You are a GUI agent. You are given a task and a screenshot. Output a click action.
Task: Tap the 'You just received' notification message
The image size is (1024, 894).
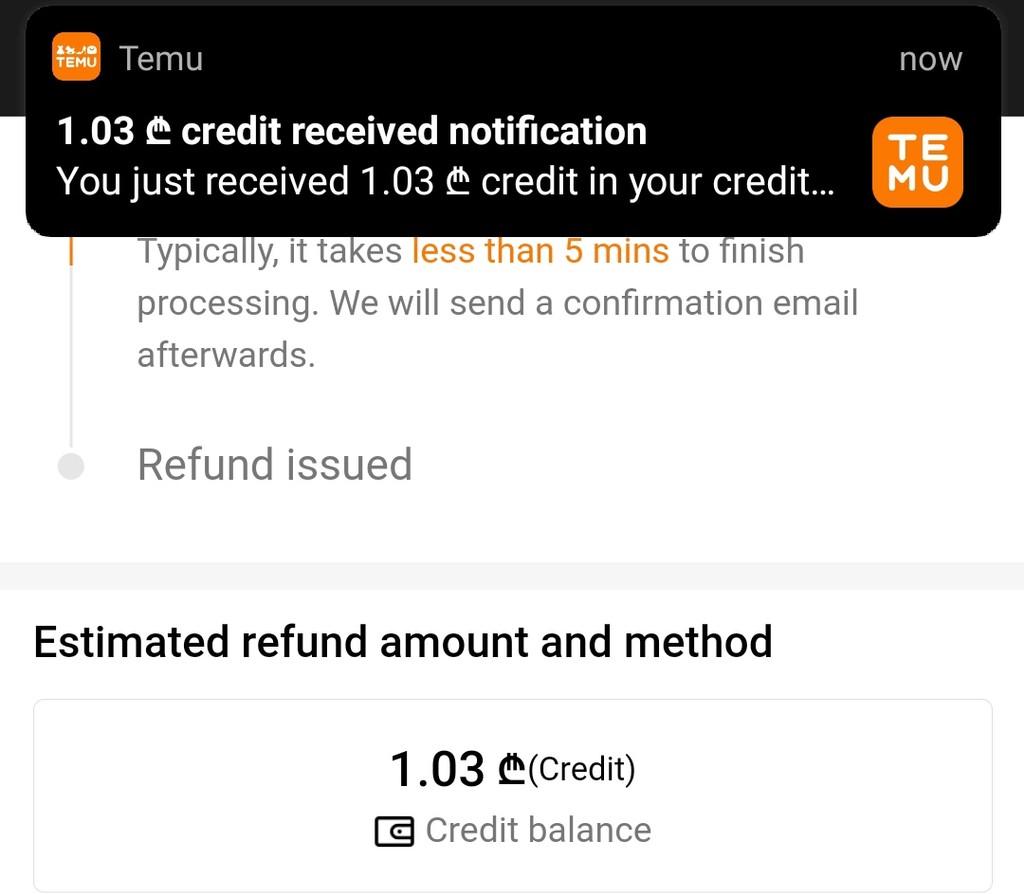(x=445, y=182)
